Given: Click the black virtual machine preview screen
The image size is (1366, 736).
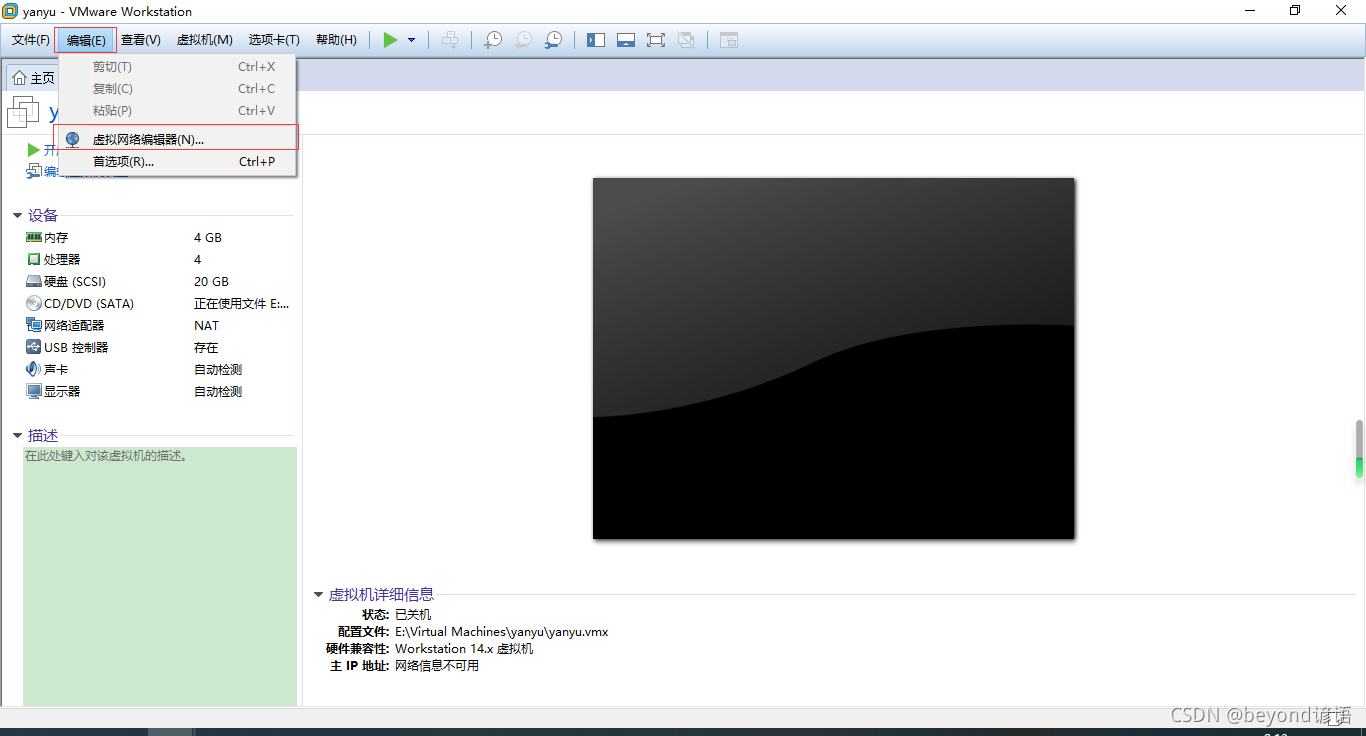Looking at the screenshot, I should point(833,358).
